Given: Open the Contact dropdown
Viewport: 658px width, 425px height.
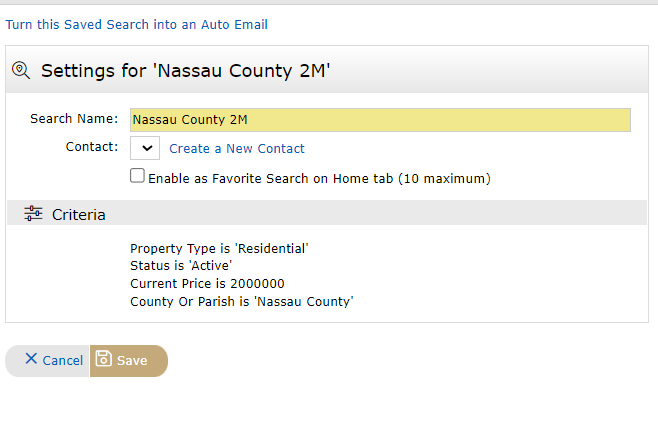Looking at the screenshot, I should pyautogui.click(x=145, y=148).
